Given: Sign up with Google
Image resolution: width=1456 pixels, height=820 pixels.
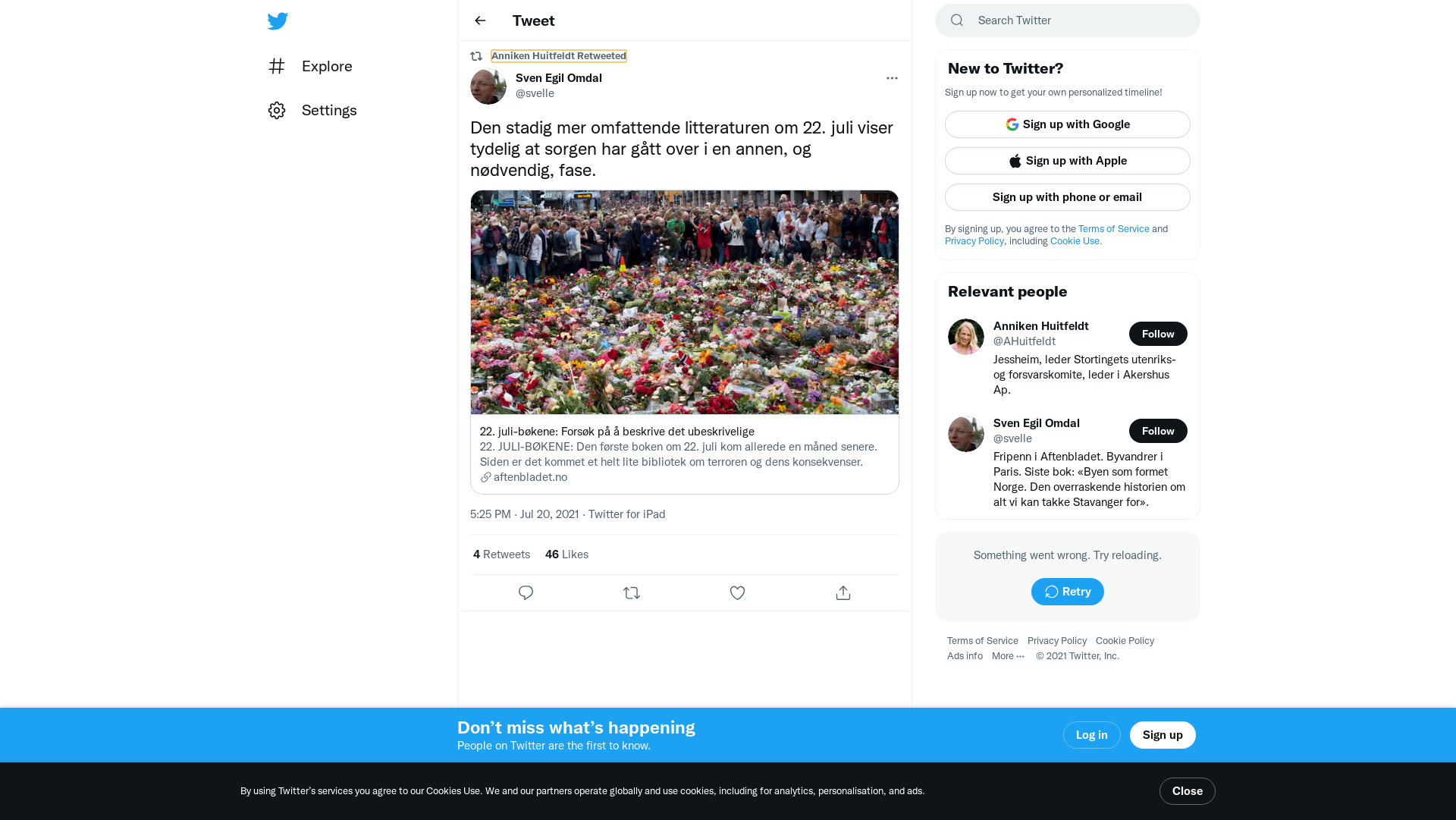Looking at the screenshot, I should (x=1068, y=124).
